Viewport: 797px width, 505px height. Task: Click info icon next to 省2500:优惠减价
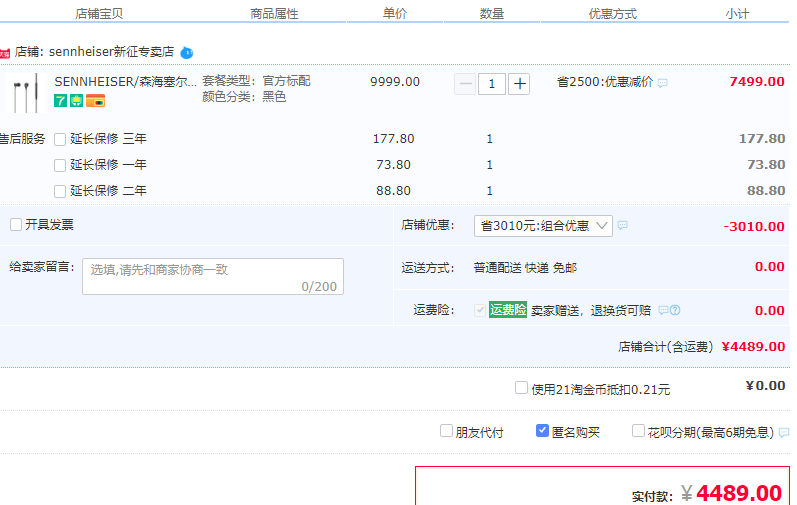662,83
